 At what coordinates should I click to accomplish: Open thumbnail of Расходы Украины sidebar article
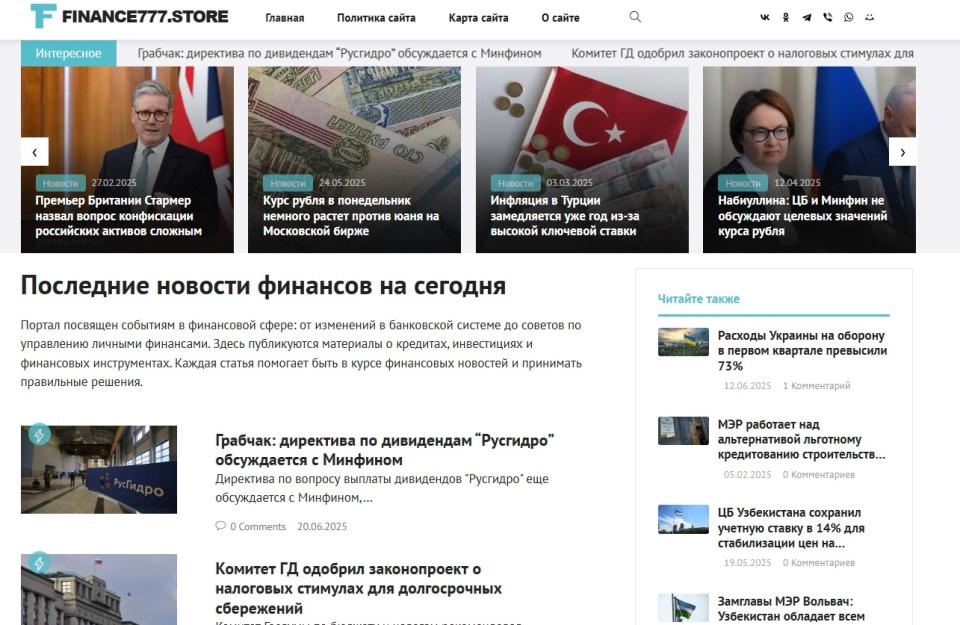click(683, 342)
